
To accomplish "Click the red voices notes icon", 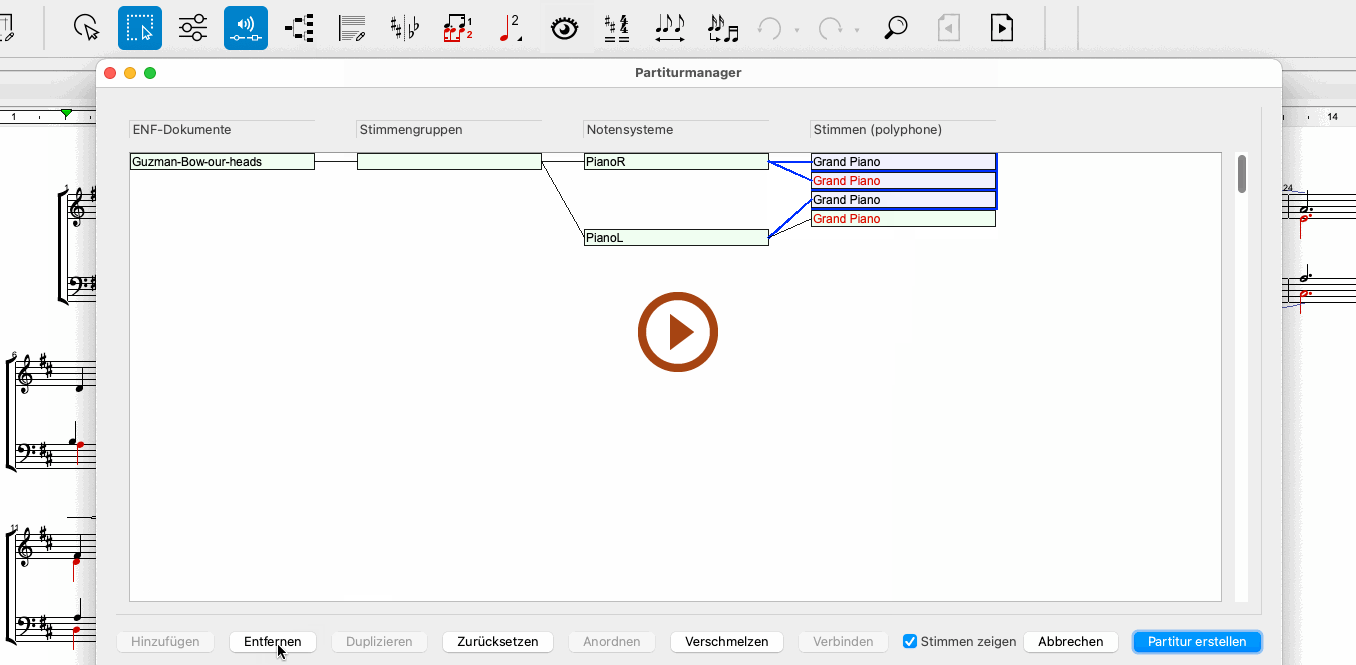I will (x=458, y=28).
